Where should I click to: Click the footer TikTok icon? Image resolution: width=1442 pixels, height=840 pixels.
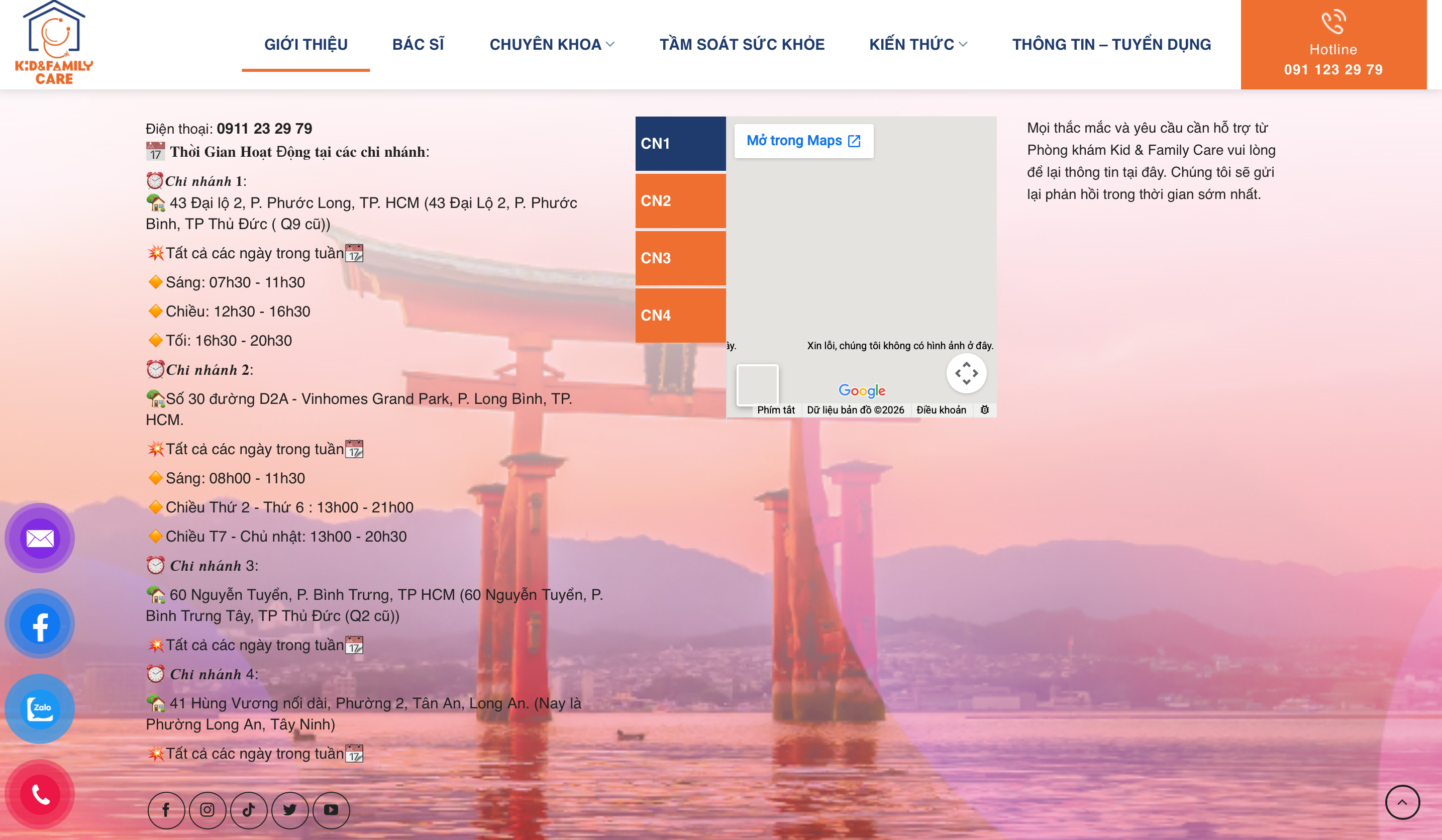248,810
